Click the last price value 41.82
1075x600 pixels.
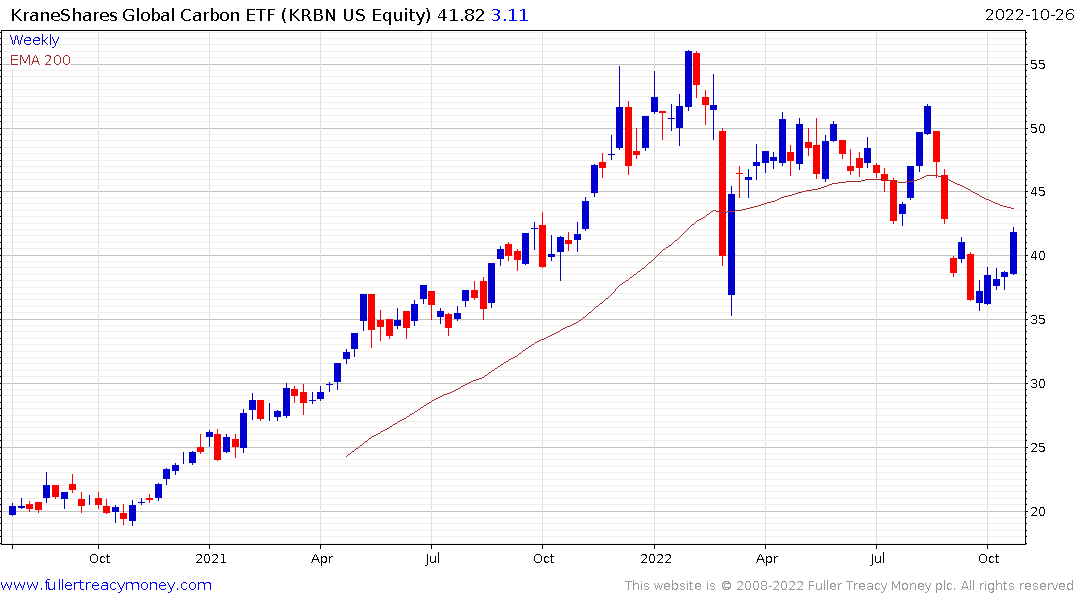coord(461,14)
